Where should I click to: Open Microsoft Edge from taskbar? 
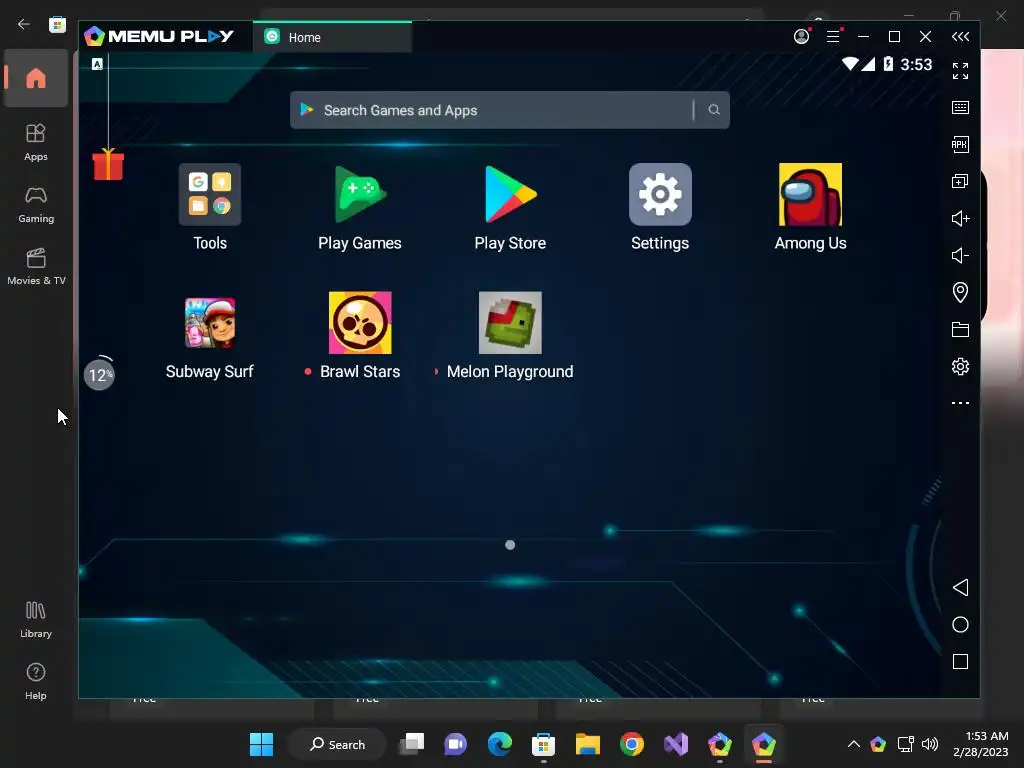(x=500, y=744)
